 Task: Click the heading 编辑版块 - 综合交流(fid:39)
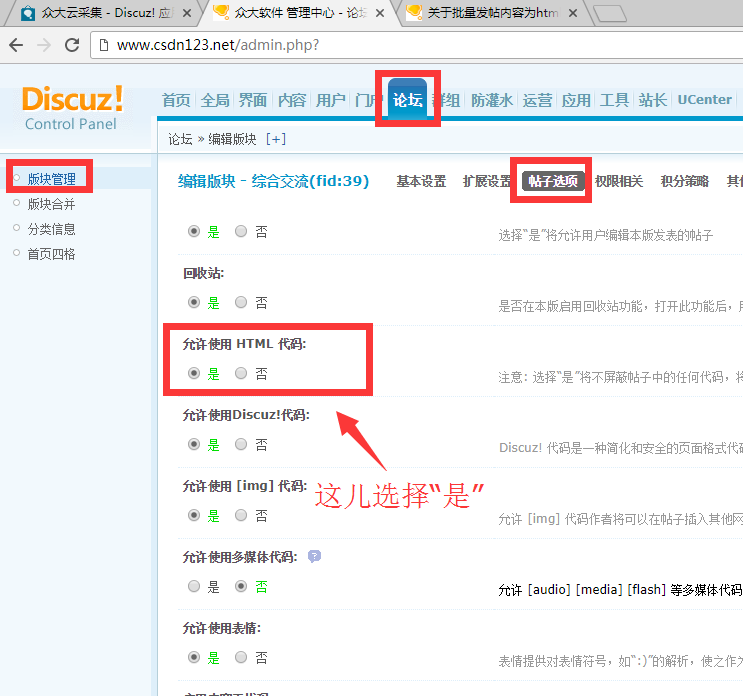click(273, 181)
